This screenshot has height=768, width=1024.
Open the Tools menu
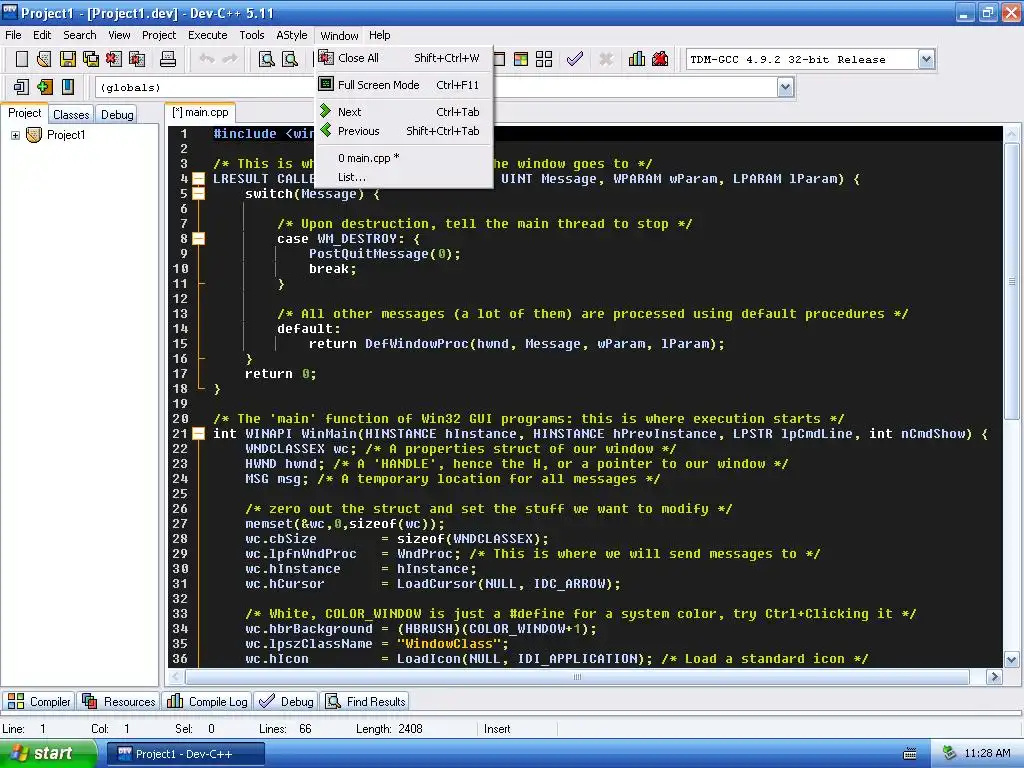251,35
